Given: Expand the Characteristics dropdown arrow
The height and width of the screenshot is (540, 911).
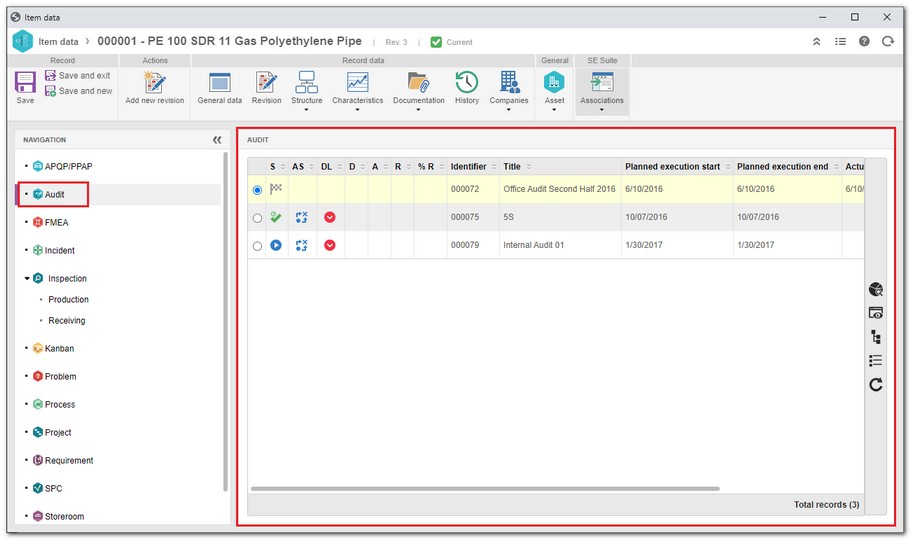Looking at the screenshot, I should (x=357, y=109).
